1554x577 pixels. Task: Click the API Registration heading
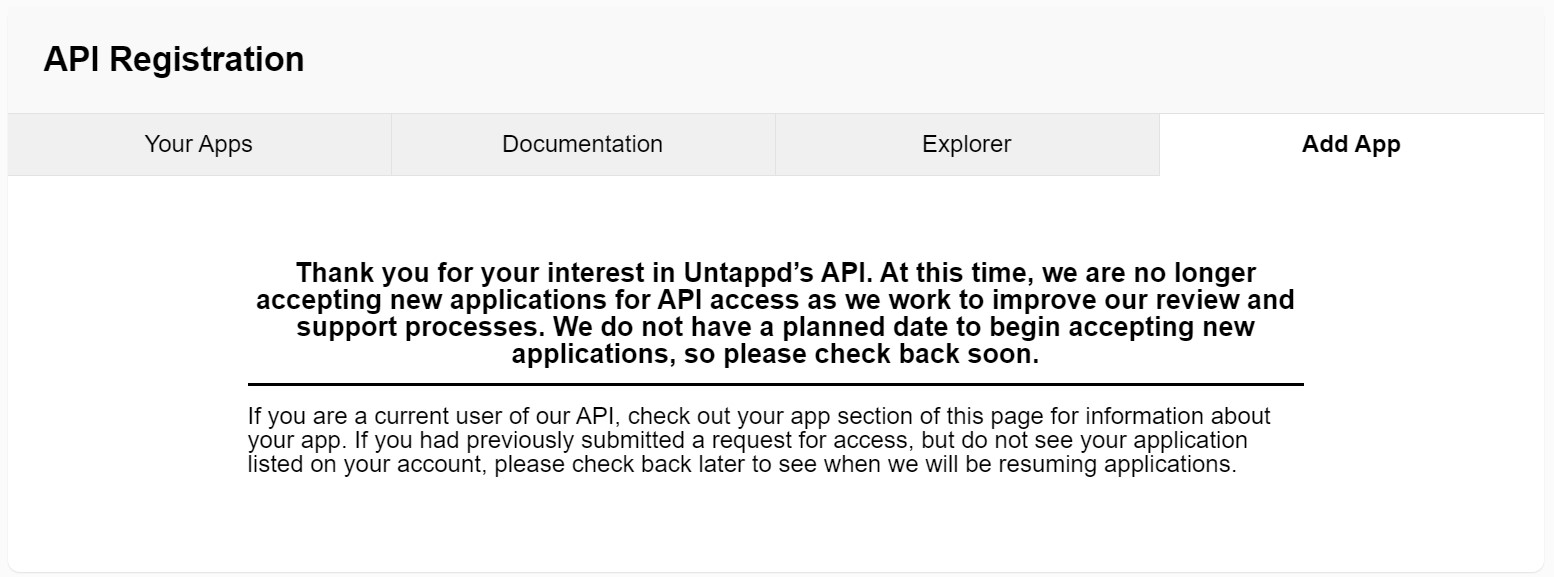click(174, 59)
